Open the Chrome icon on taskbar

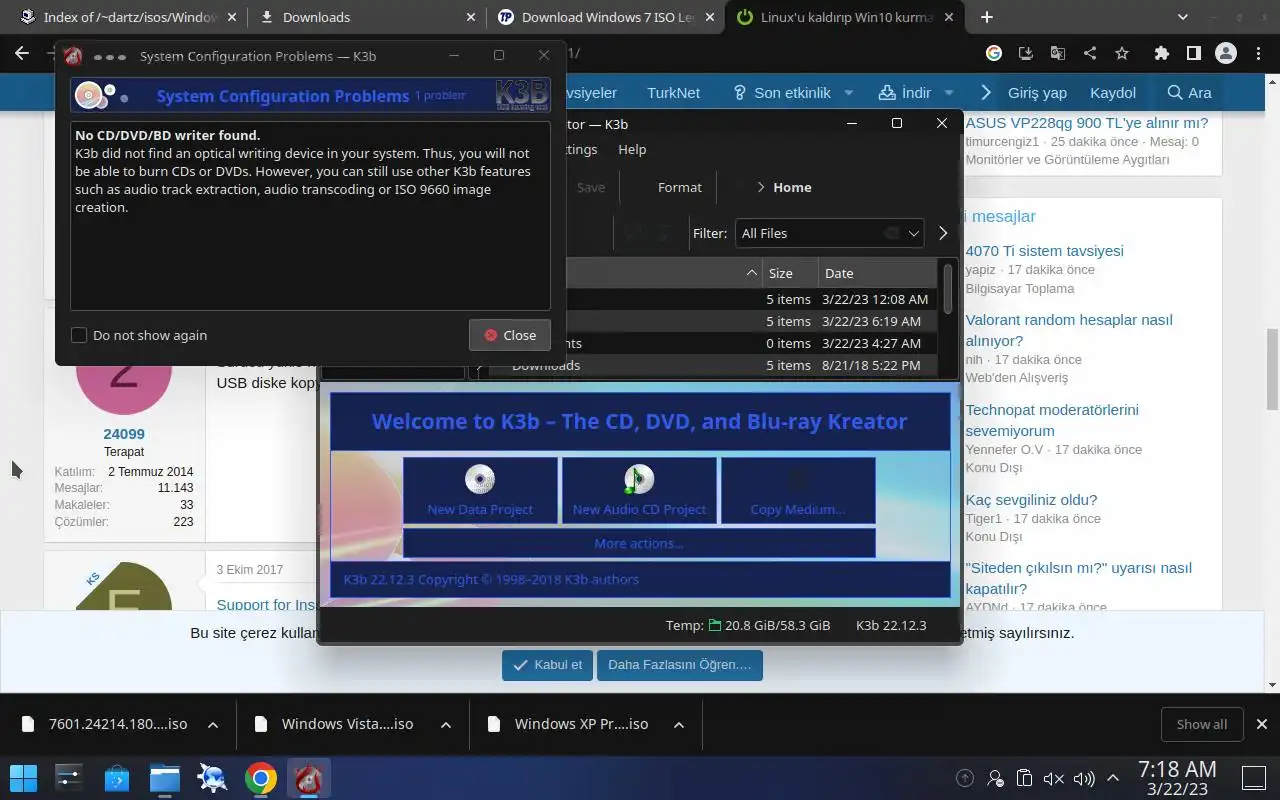coord(261,777)
